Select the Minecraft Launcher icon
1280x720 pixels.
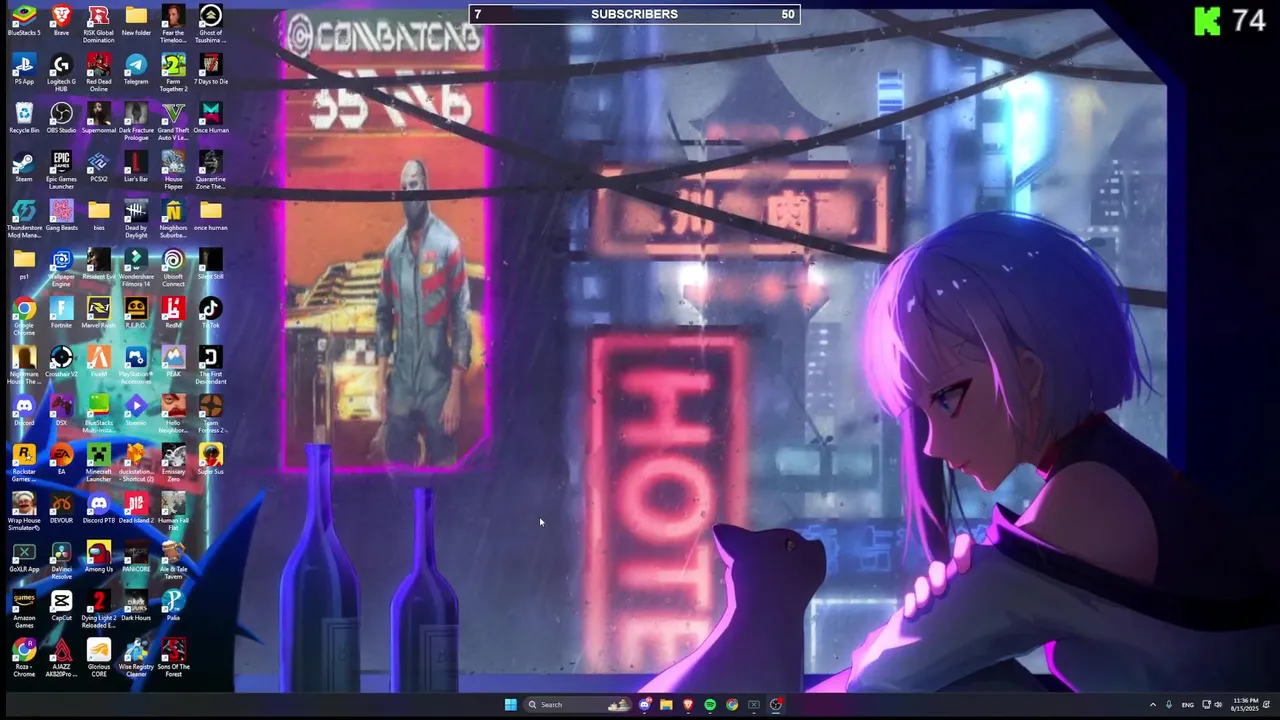point(98,465)
